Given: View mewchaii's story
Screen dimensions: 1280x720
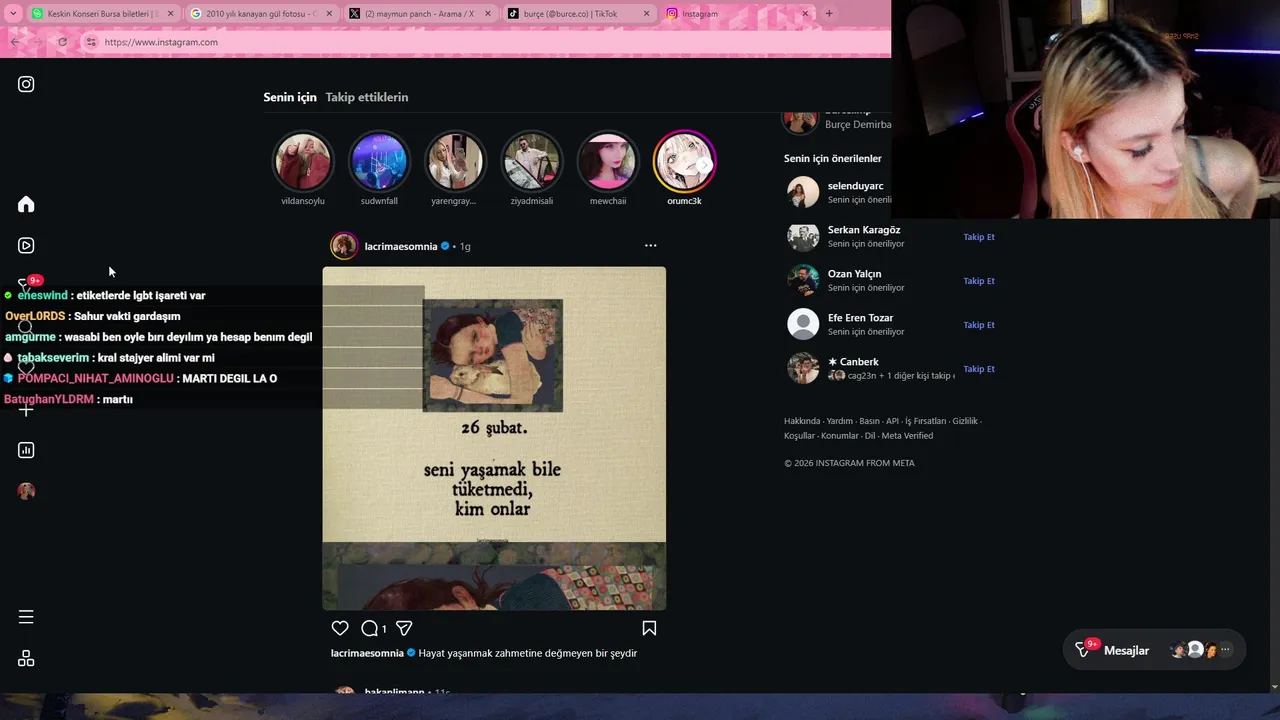Looking at the screenshot, I should click(x=607, y=161).
